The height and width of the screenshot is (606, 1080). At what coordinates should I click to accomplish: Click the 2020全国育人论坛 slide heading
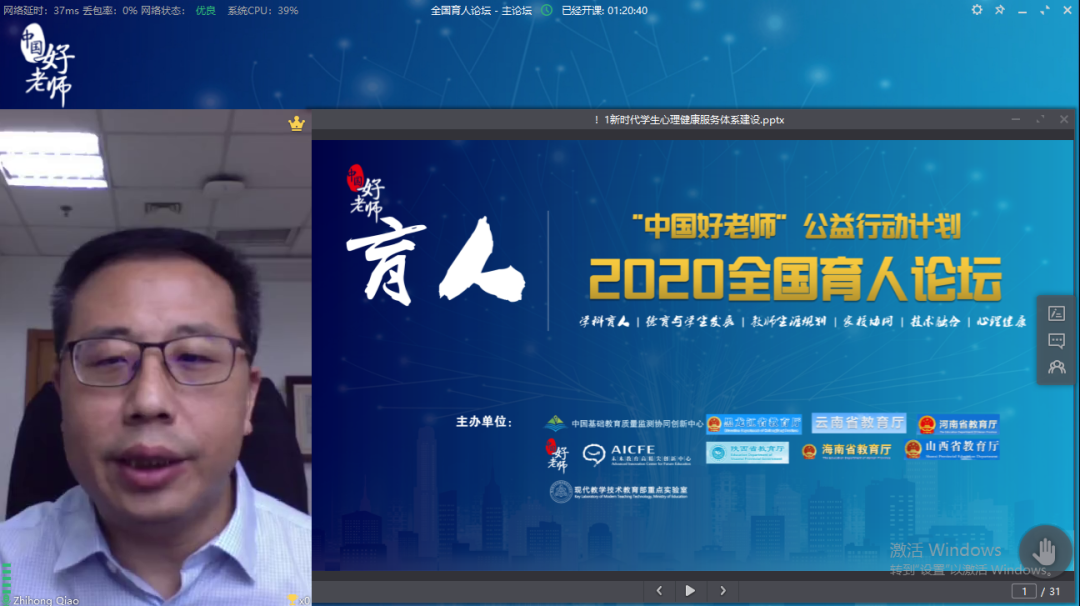pyautogui.click(x=796, y=279)
